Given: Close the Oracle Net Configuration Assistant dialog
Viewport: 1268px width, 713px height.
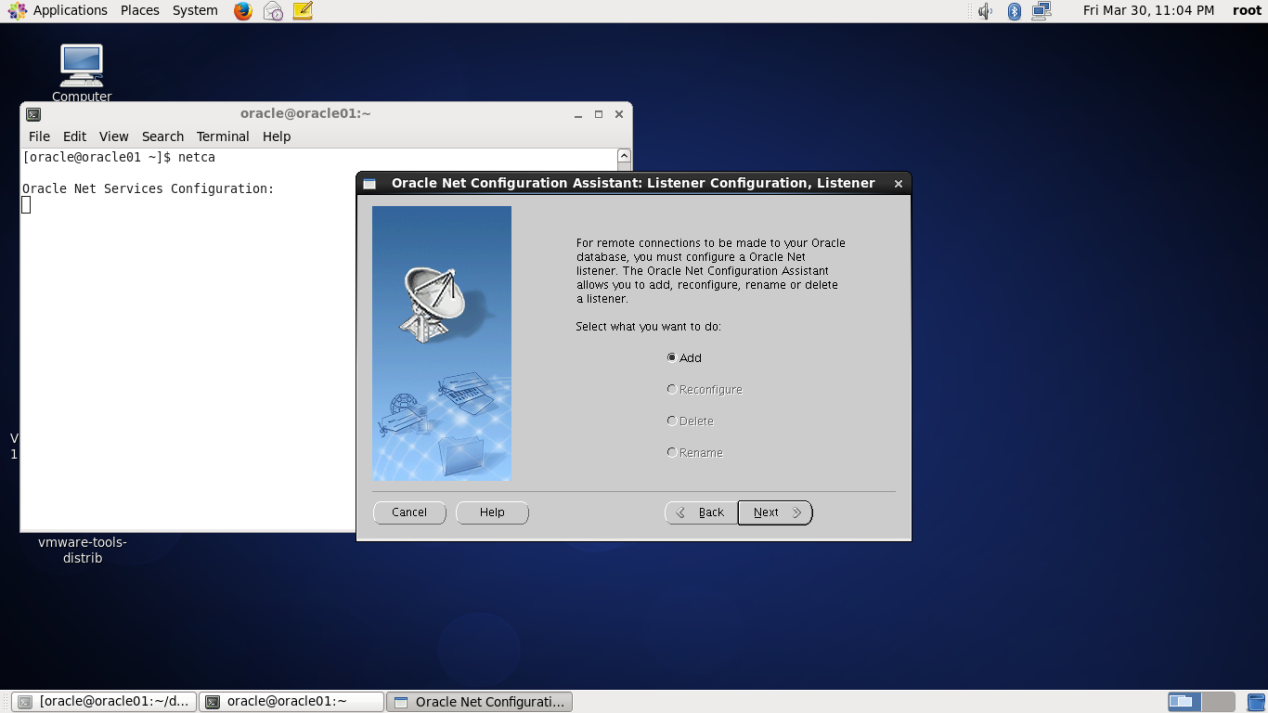Looking at the screenshot, I should (x=898, y=184).
